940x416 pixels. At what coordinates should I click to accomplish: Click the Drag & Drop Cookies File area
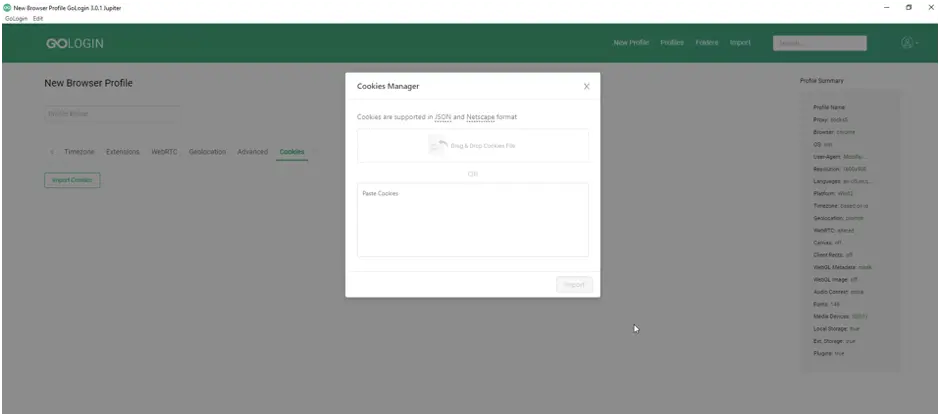pos(473,146)
